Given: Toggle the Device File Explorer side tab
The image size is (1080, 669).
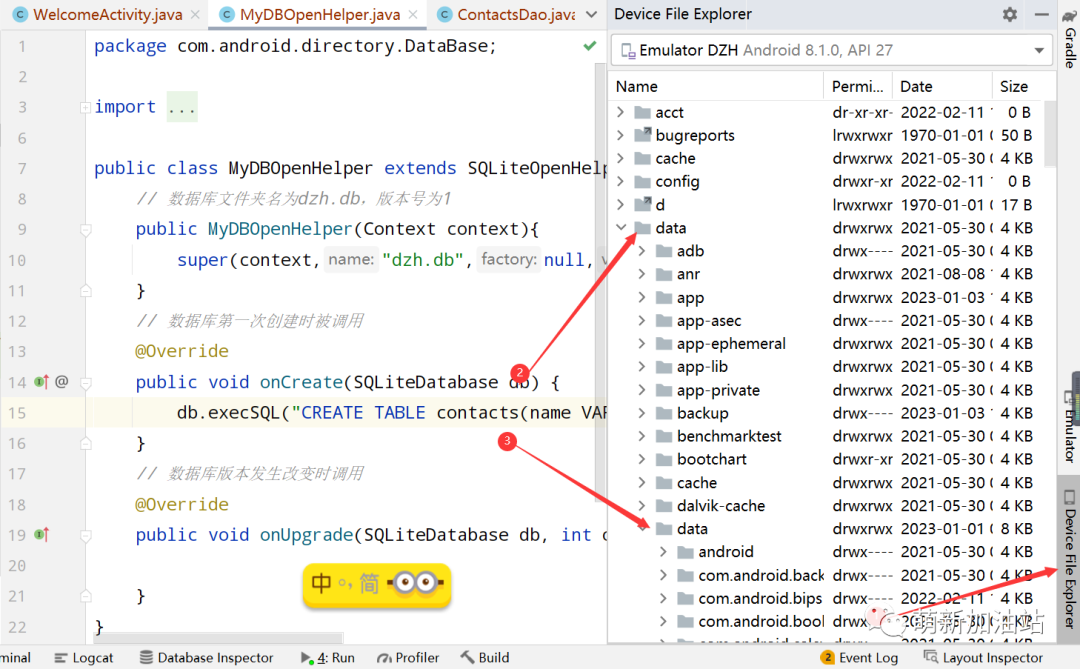Looking at the screenshot, I should [1070, 558].
